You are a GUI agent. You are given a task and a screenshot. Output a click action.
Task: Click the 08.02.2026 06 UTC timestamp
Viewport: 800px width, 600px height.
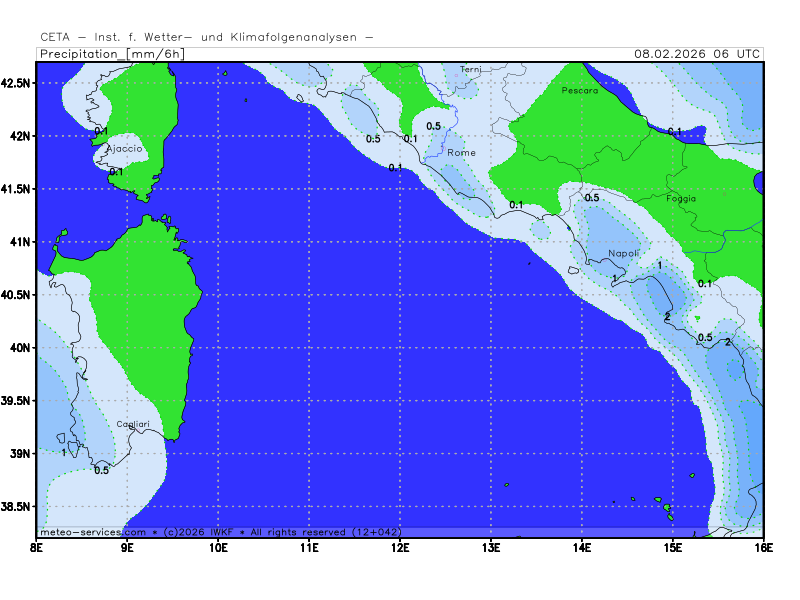point(697,53)
